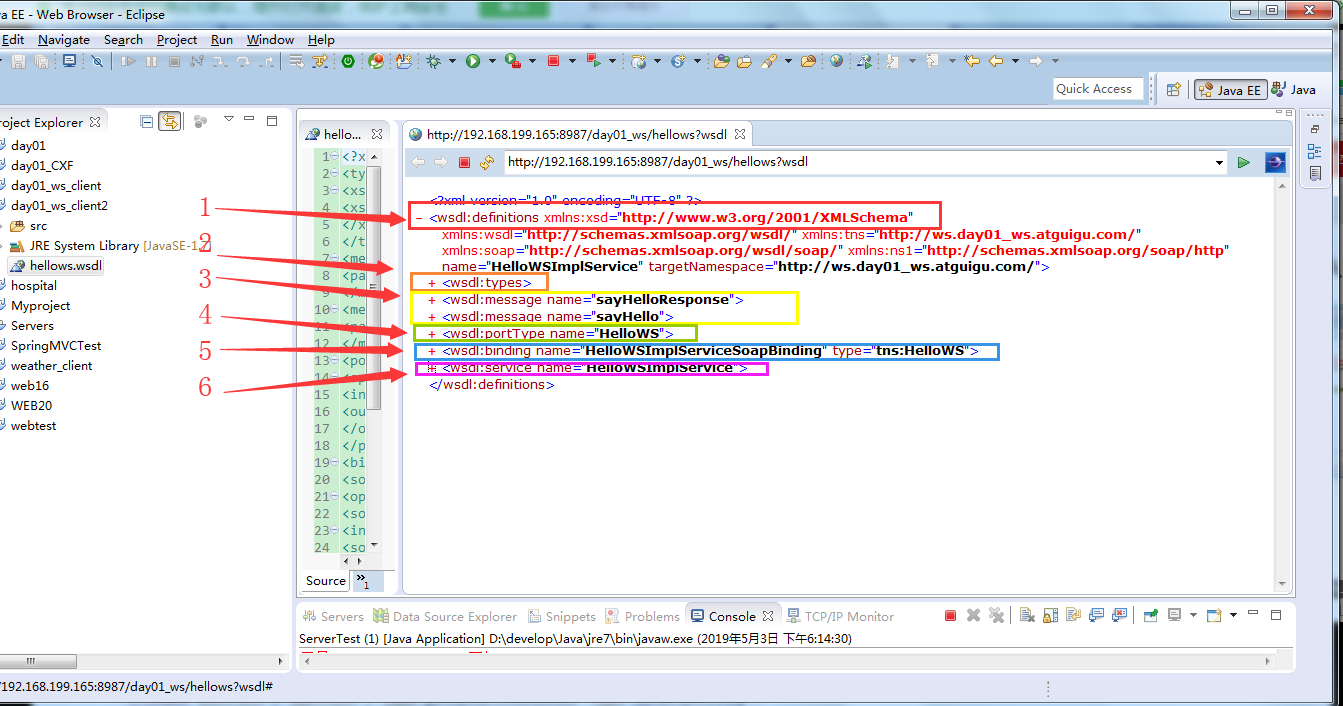Click the Source tab of the editor
This screenshot has width=1343, height=706.
(326, 581)
